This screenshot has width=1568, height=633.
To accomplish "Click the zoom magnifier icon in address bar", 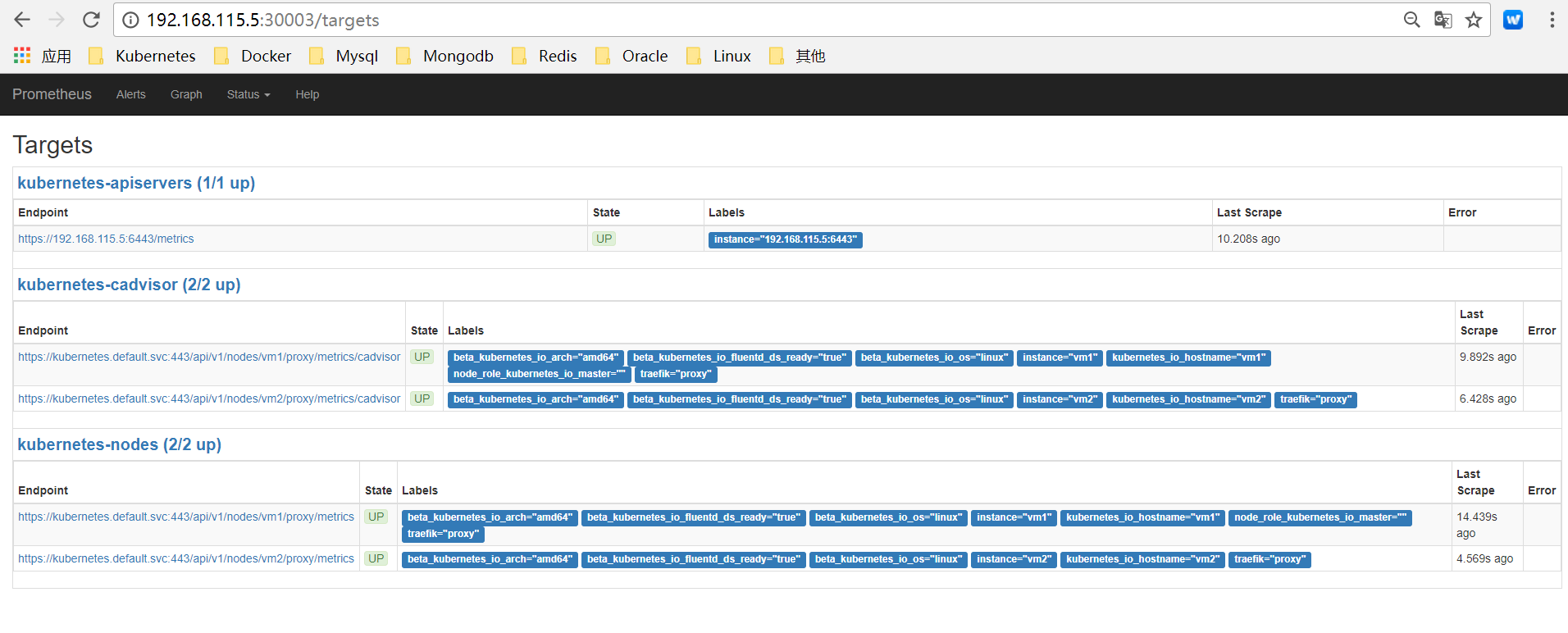I will [x=1411, y=20].
